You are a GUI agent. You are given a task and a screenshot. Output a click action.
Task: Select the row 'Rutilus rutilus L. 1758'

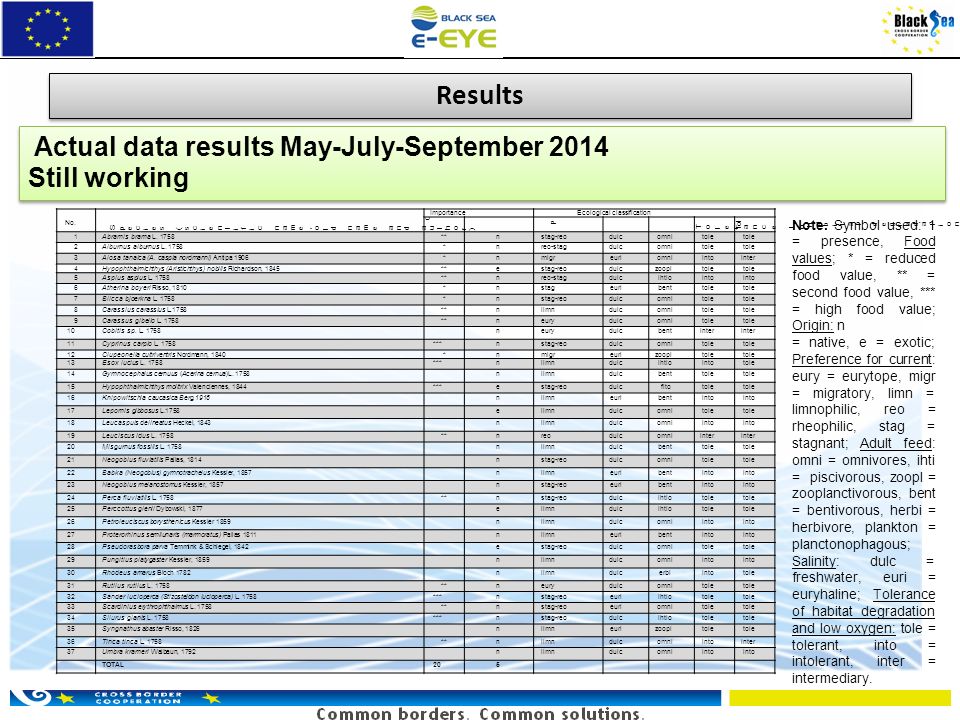point(416,586)
